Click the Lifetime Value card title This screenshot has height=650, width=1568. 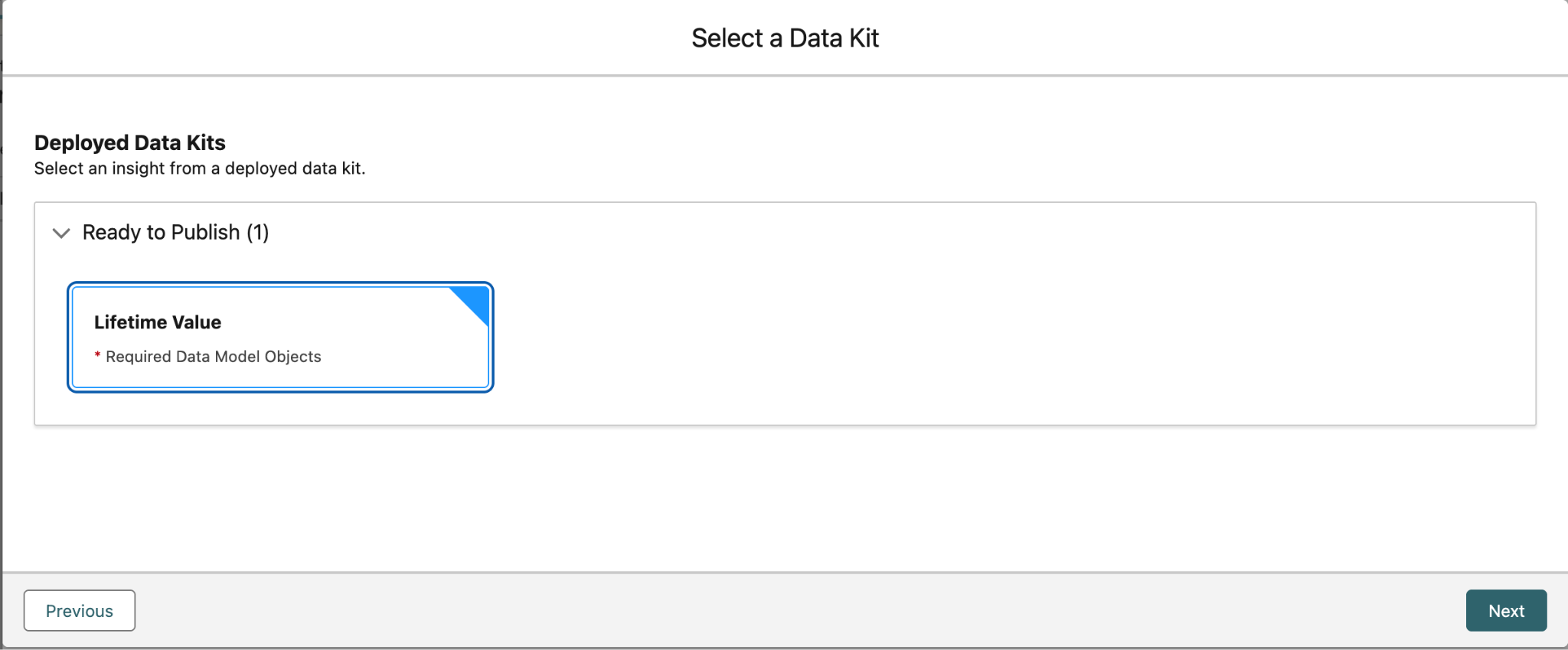[x=158, y=322]
